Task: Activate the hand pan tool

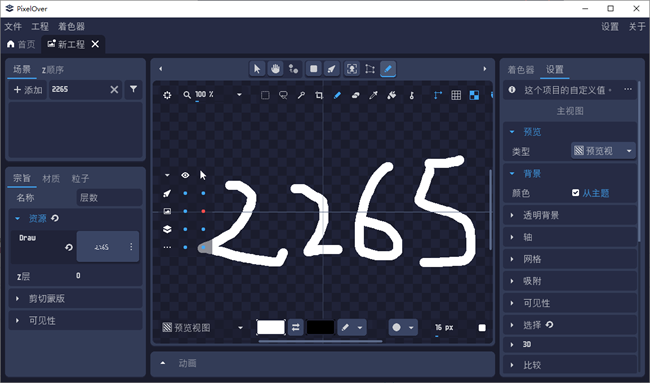Action: (x=275, y=69)
